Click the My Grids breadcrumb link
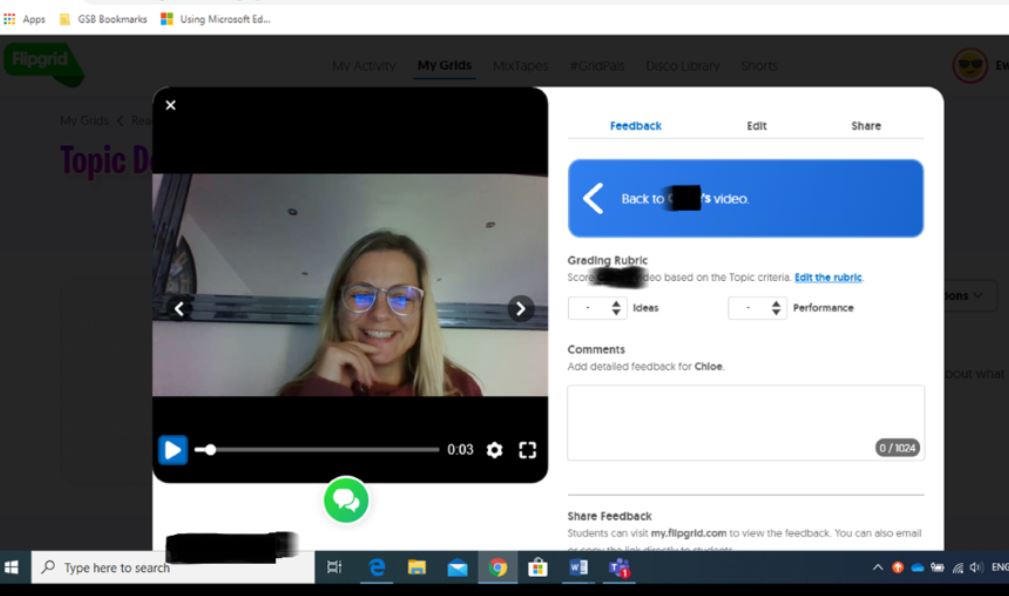Viewport: 1009px width, 596px height. point(84,120)
